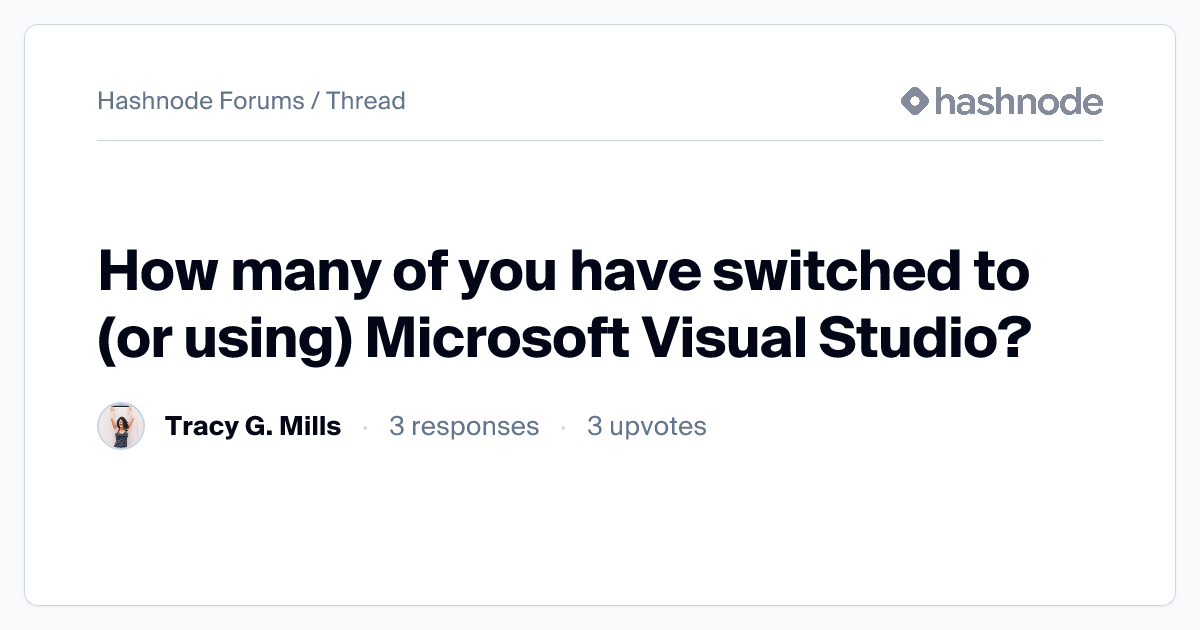Go to Hashnode Forums breadcrumb
1200x630 pixels.
click(x=201, y=101)
